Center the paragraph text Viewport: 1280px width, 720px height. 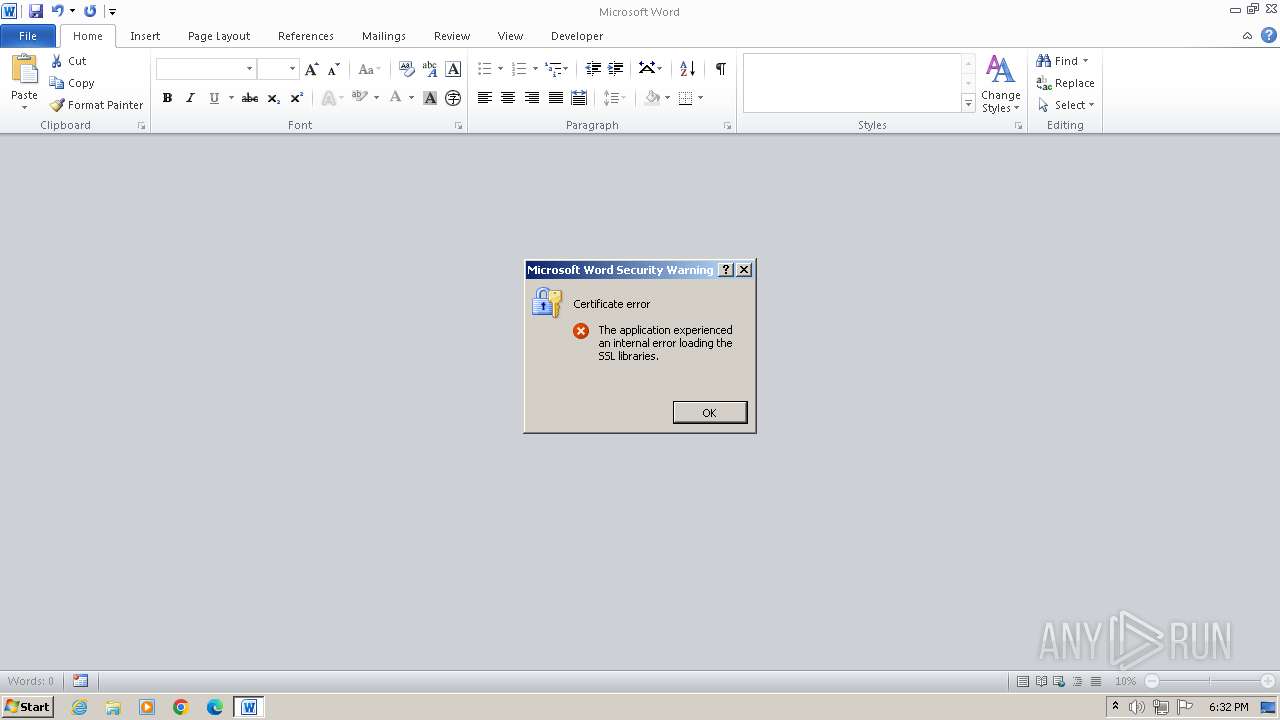click(x=508, y=98)
